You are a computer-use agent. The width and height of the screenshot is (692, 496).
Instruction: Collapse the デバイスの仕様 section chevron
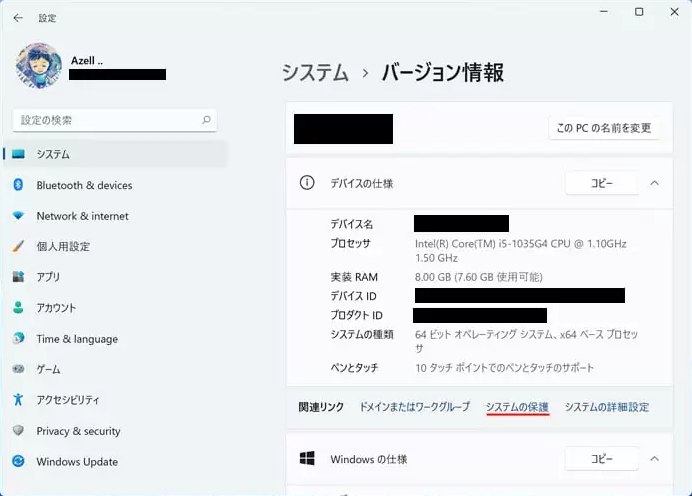tap(654, 183)
